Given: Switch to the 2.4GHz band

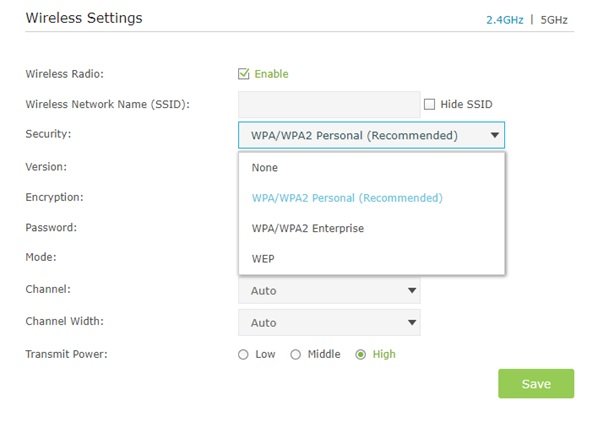Looking at the screenshot, I should pyautogui.click(x=504, y=20).
